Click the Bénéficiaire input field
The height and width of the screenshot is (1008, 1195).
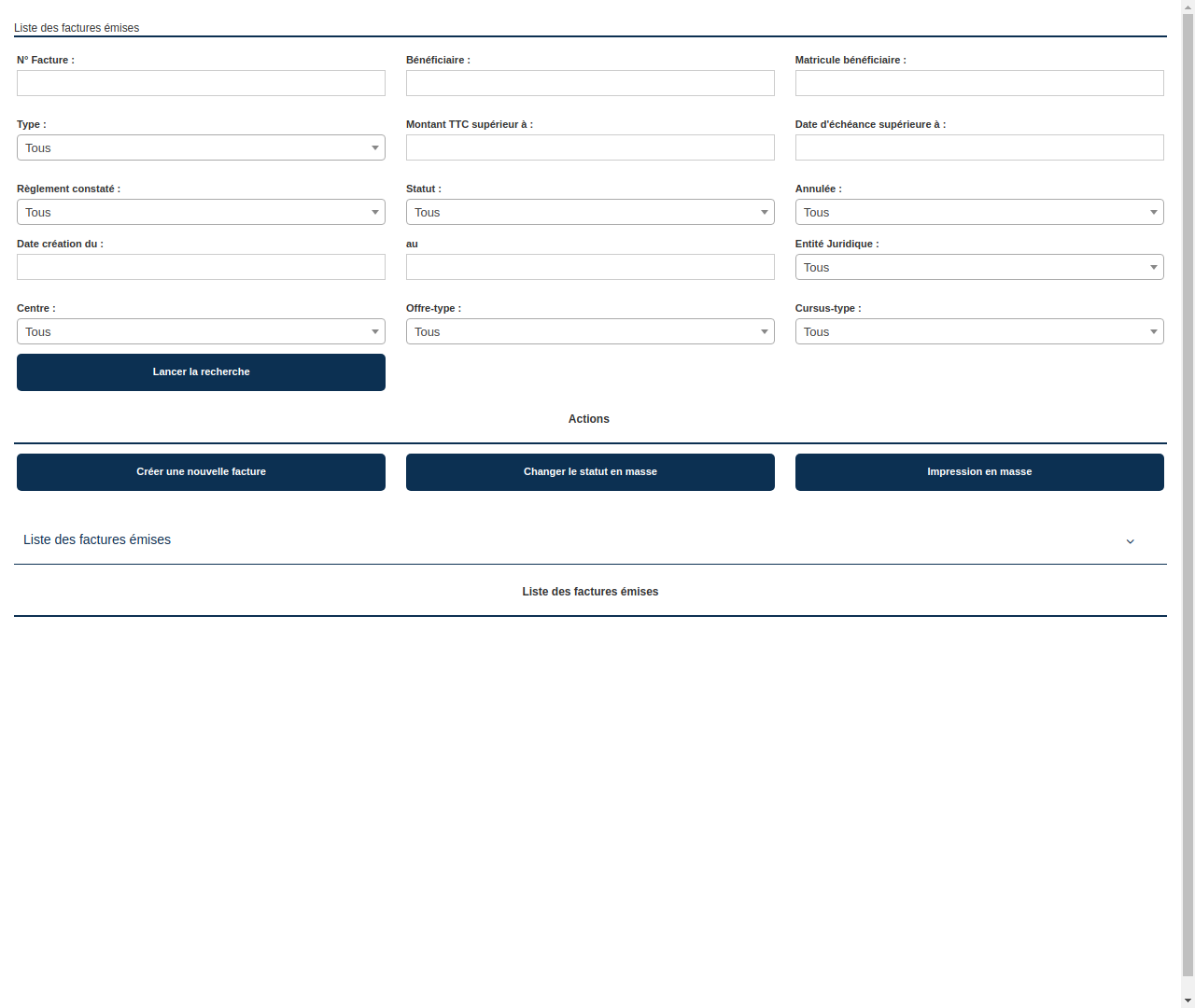(590, 83)
